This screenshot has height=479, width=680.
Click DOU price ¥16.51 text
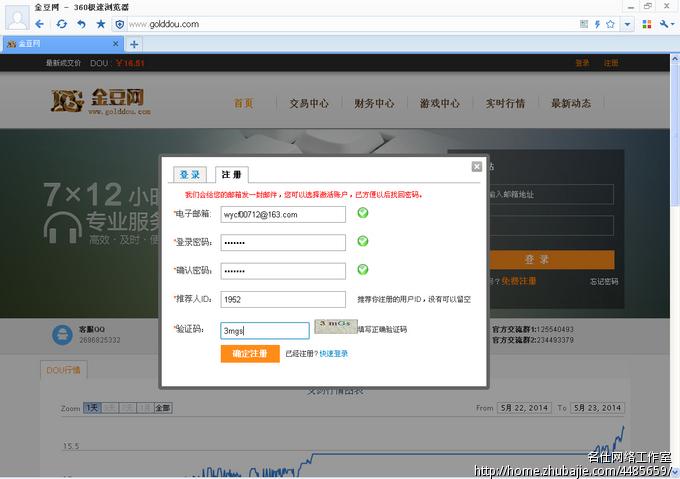point(130,63)
